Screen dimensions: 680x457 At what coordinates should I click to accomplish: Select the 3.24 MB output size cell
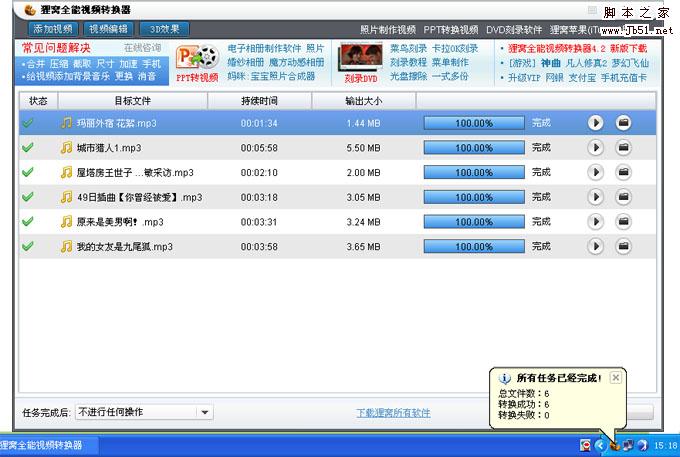click(363, 222)
